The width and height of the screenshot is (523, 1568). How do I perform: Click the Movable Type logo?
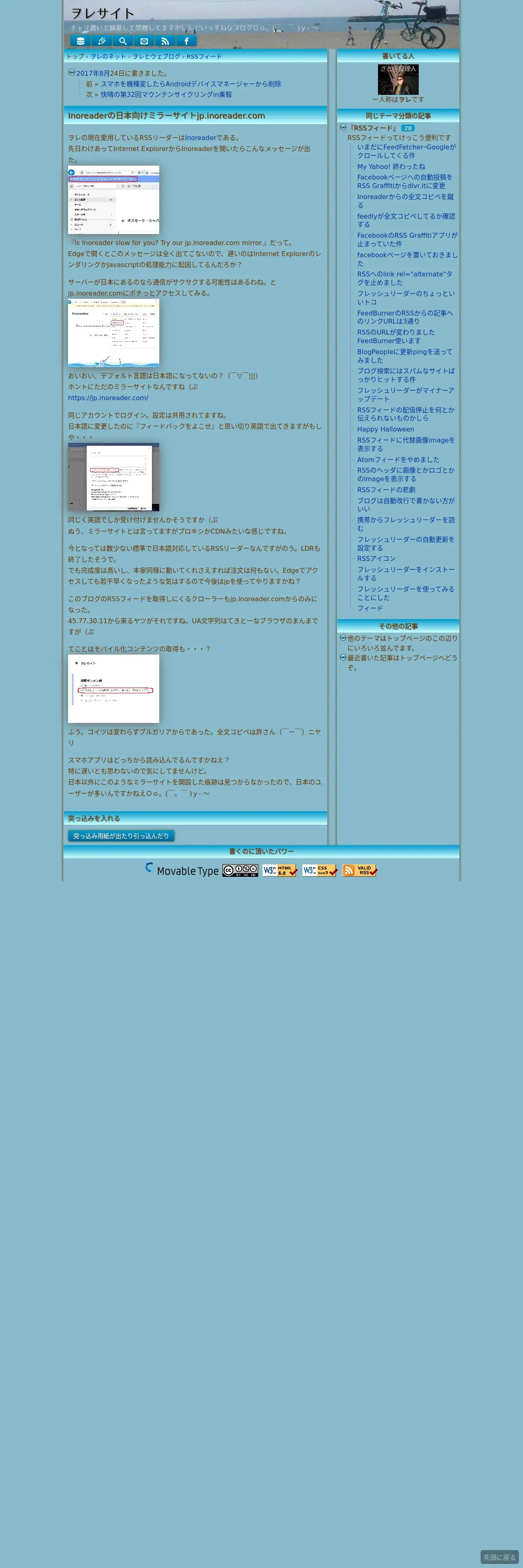(x=182, y=870)
